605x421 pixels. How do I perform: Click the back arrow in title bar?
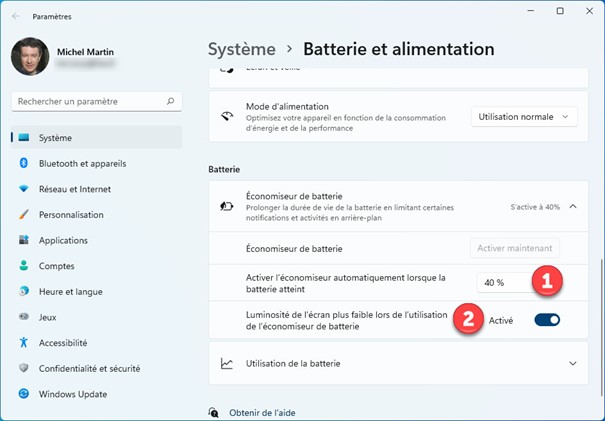point(16,16)
